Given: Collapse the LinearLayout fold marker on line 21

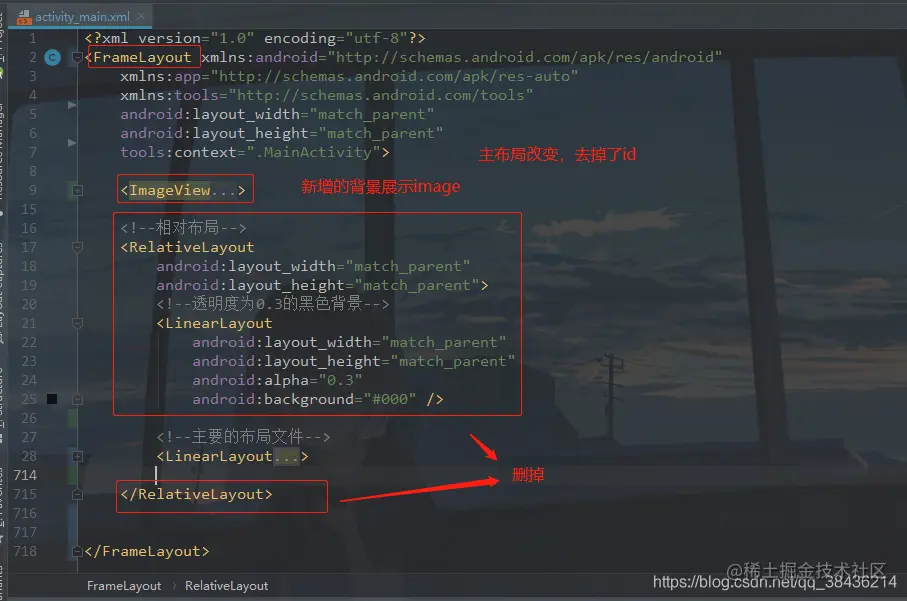Looking at the screenshot, I should pos(77,323).
